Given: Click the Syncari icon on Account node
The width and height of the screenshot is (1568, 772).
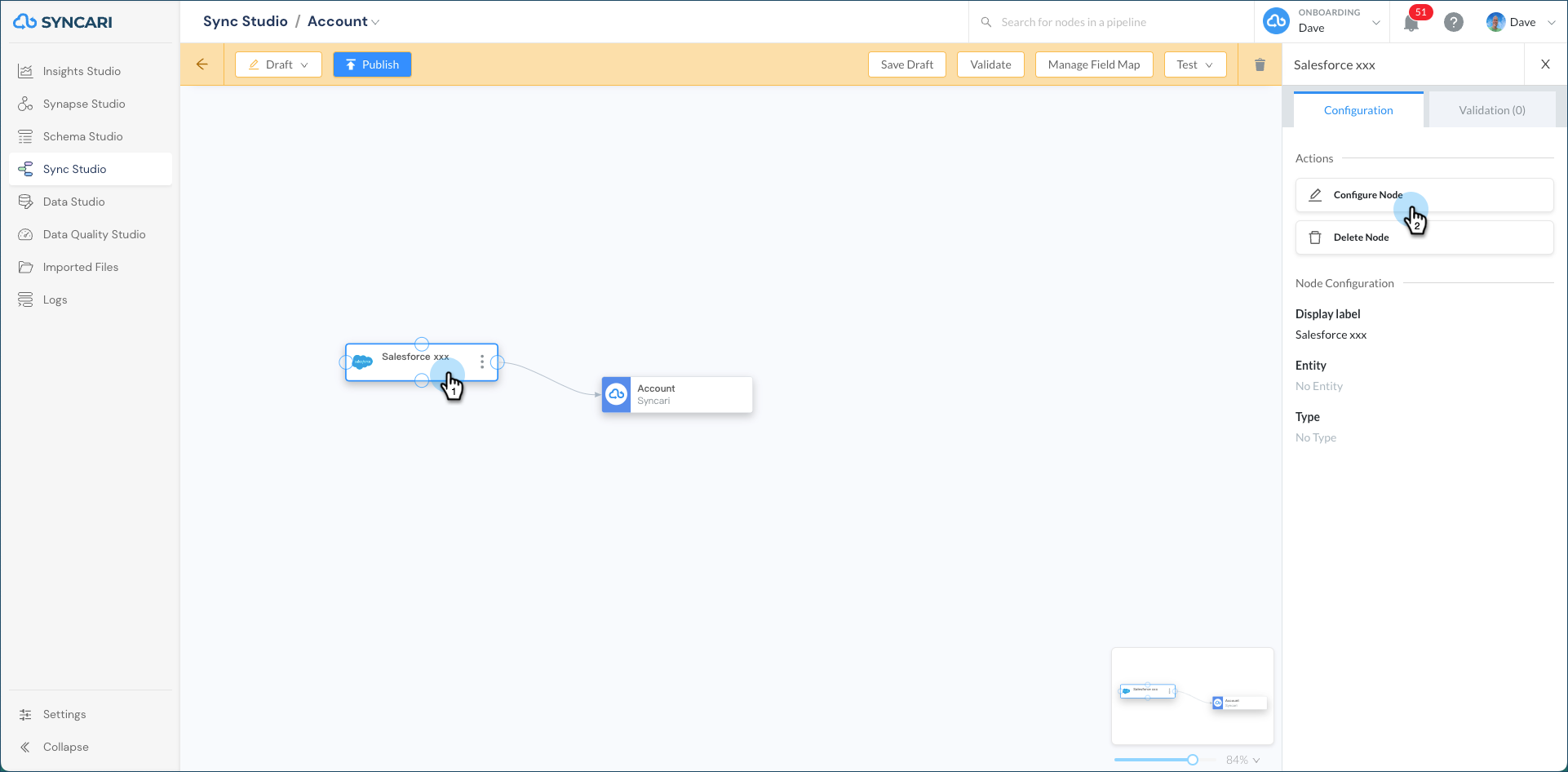Looking at the screenshot, I should (x=617, y=394).
